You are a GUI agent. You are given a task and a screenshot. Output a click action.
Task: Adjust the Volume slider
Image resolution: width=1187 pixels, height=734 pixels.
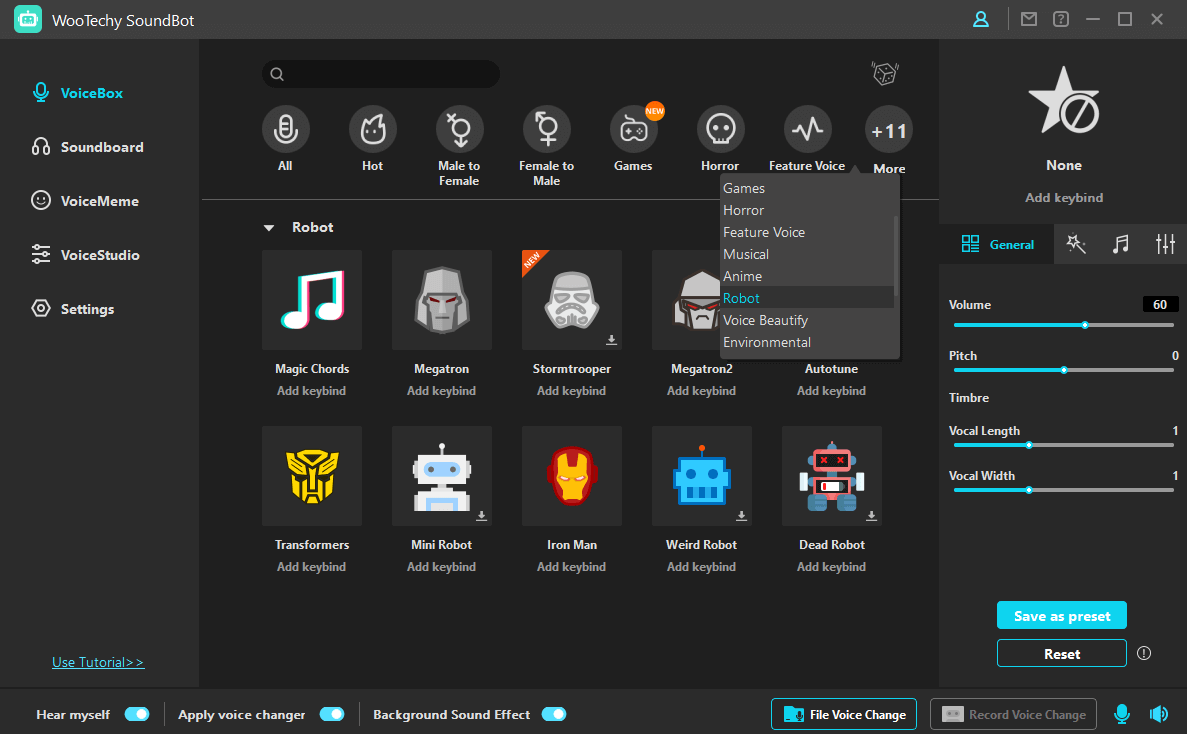(1064, 325)
